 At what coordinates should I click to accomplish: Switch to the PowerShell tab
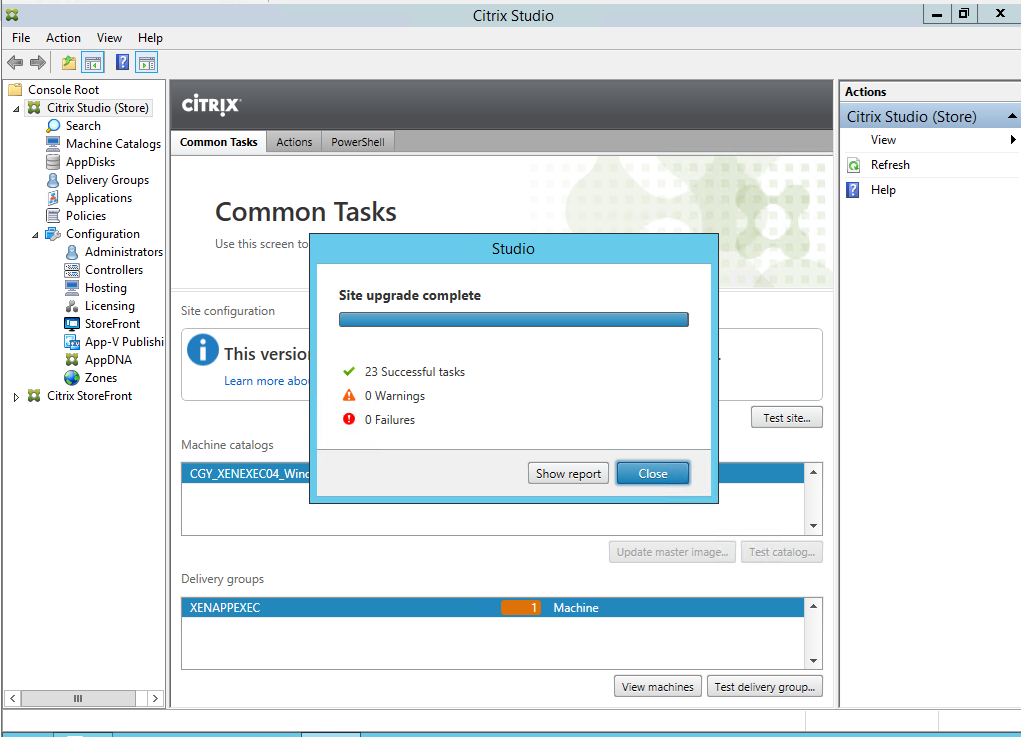click(357, 142)
